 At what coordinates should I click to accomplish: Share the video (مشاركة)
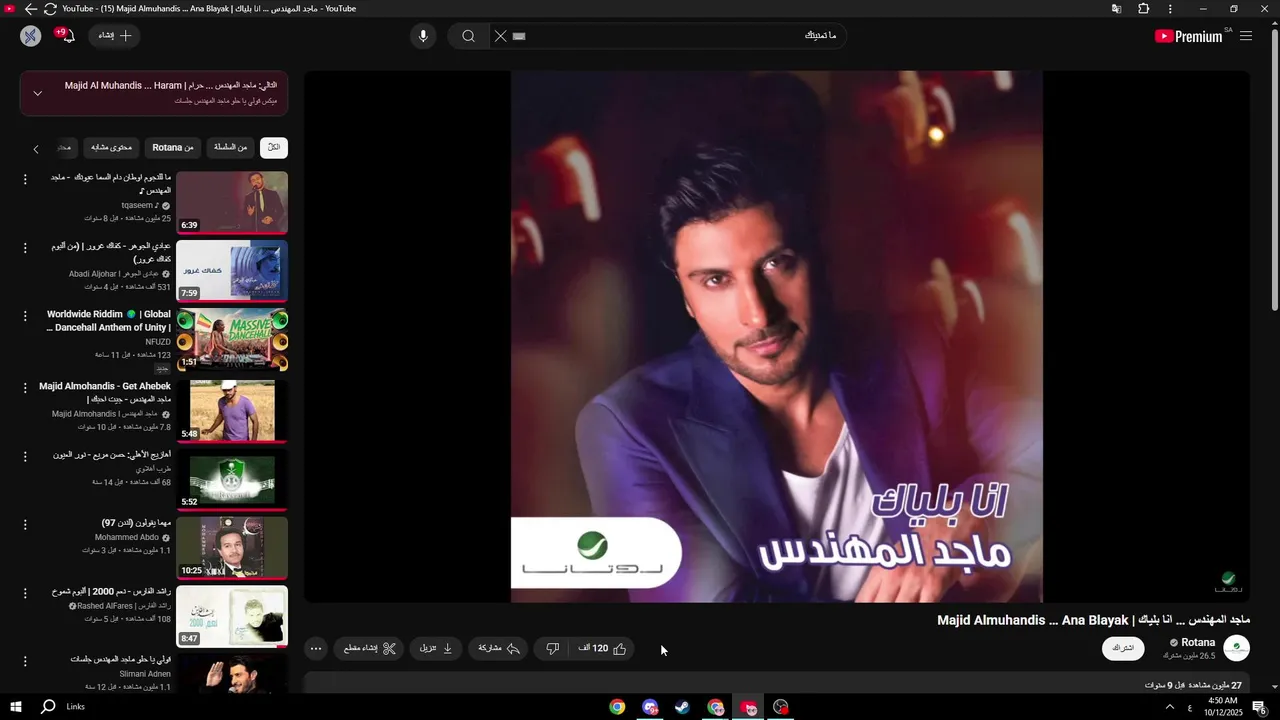pyautogui.click(x=499, y=648)
